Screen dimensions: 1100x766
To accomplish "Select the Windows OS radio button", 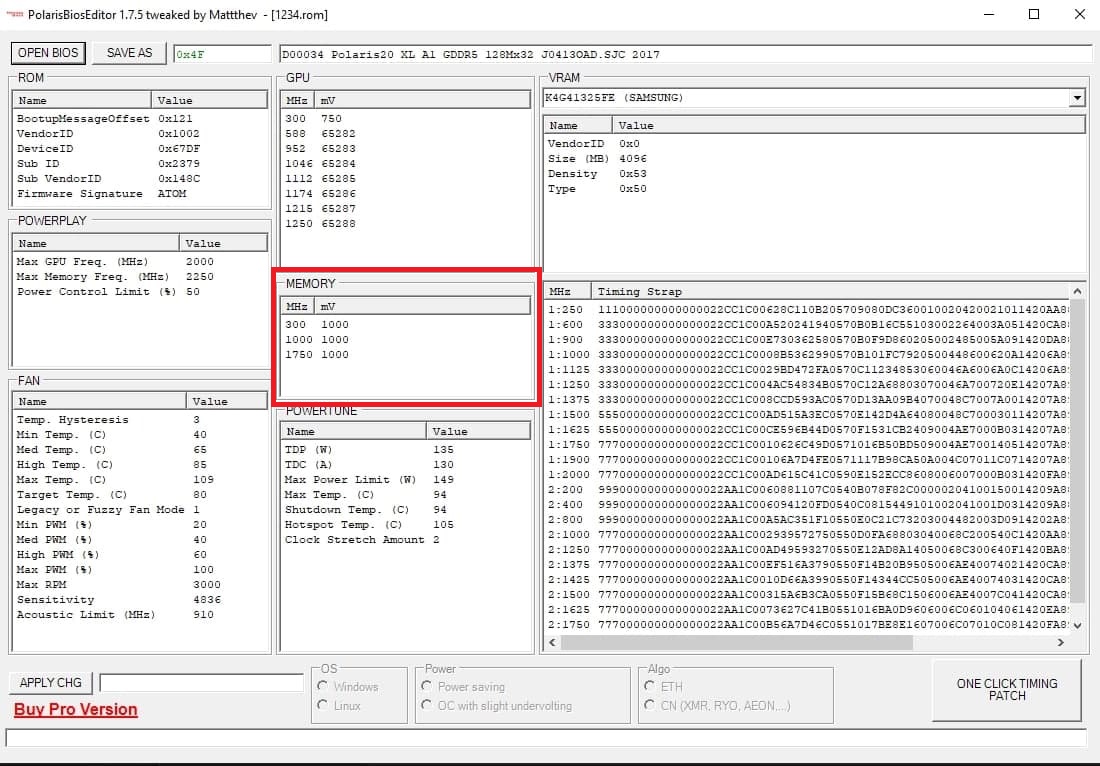I will coord(323,686).
